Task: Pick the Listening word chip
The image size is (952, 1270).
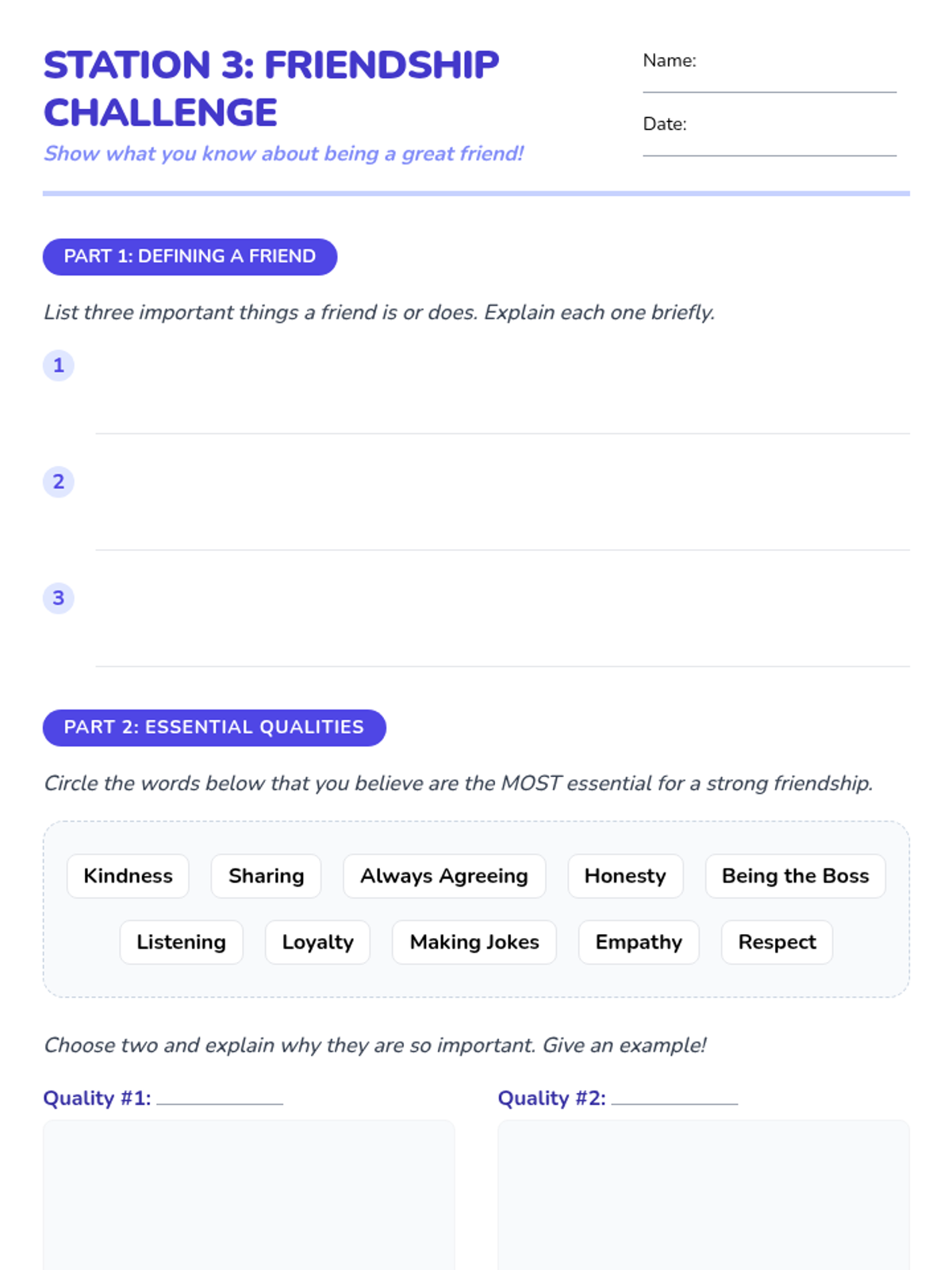Action: click(181, 942)
